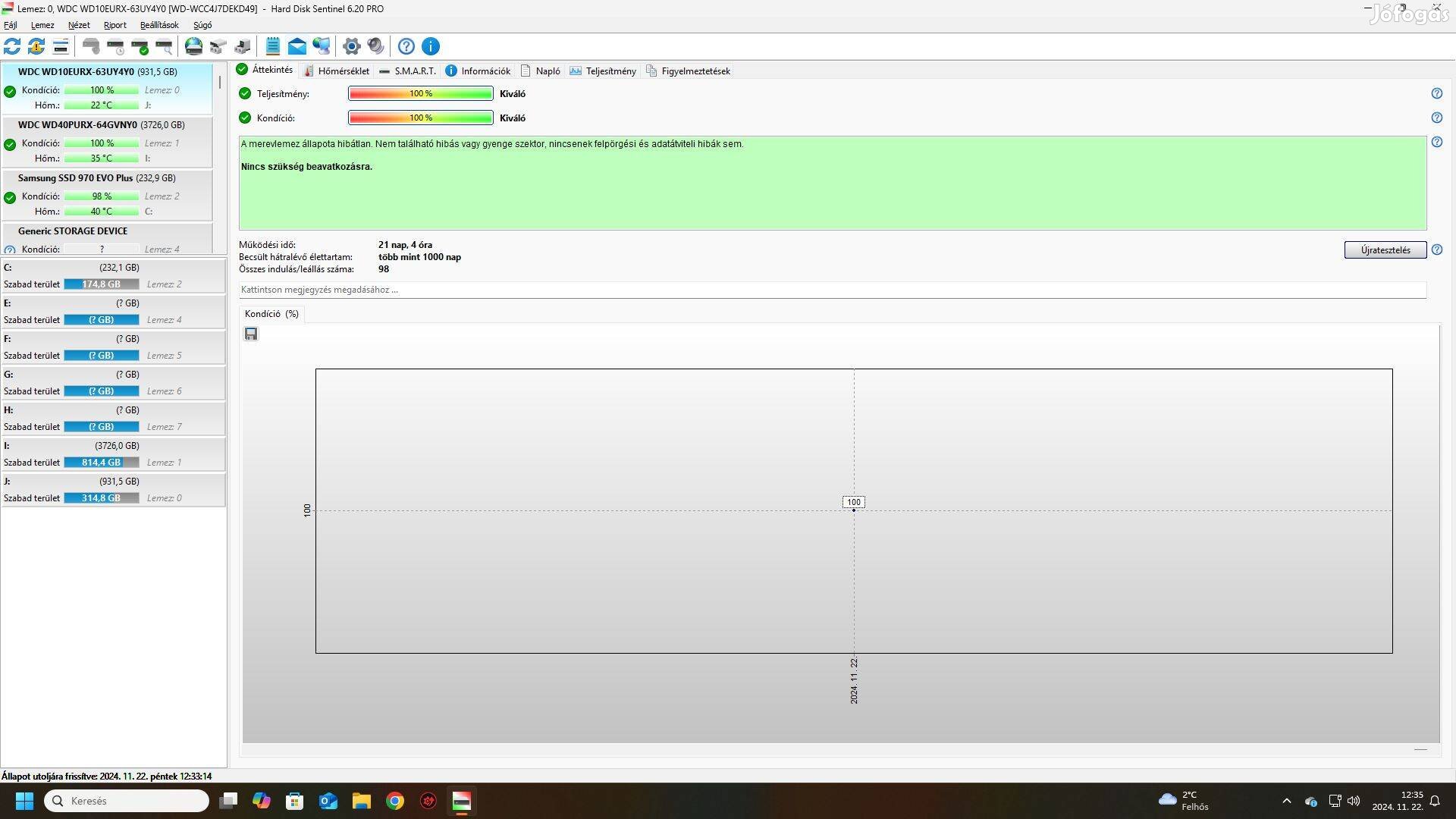The image size is (1456, 819).
Task: Click the Teljesítmény 100 % progress bar
Action: click(x=421, y=93)
